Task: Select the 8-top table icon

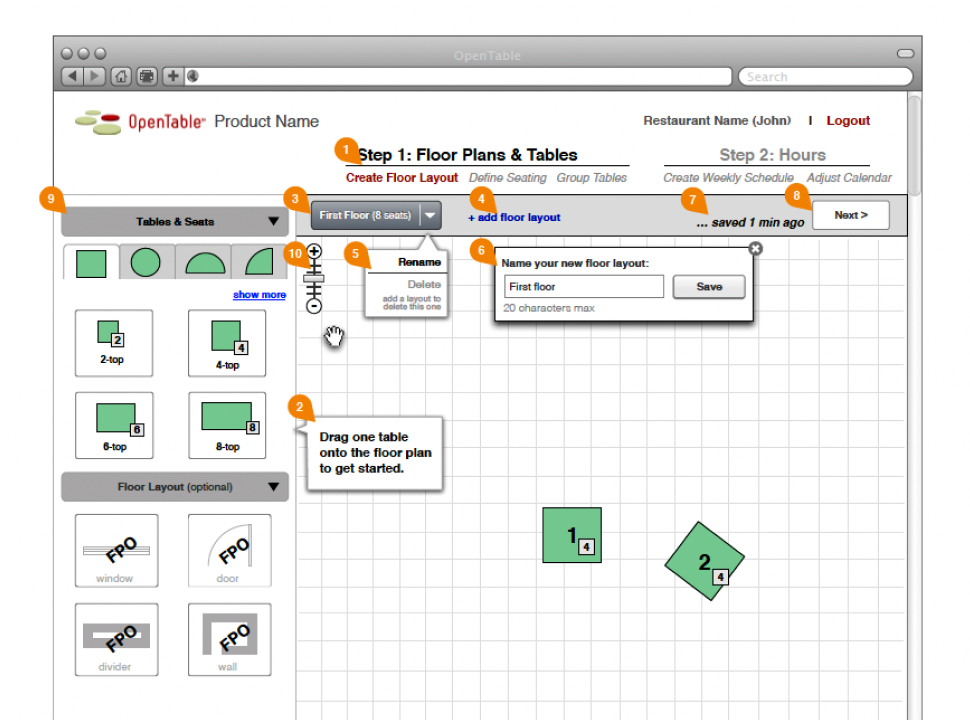Action: click(x=227, y=425)
